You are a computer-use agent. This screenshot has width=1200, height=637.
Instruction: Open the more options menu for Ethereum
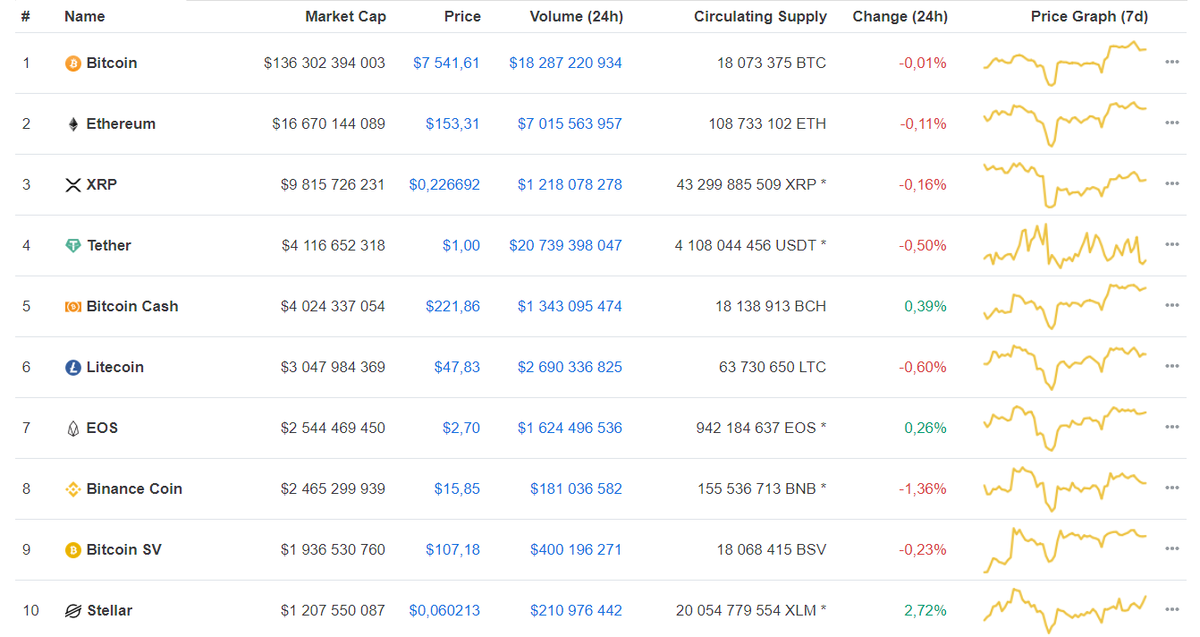pos(1172,124)
